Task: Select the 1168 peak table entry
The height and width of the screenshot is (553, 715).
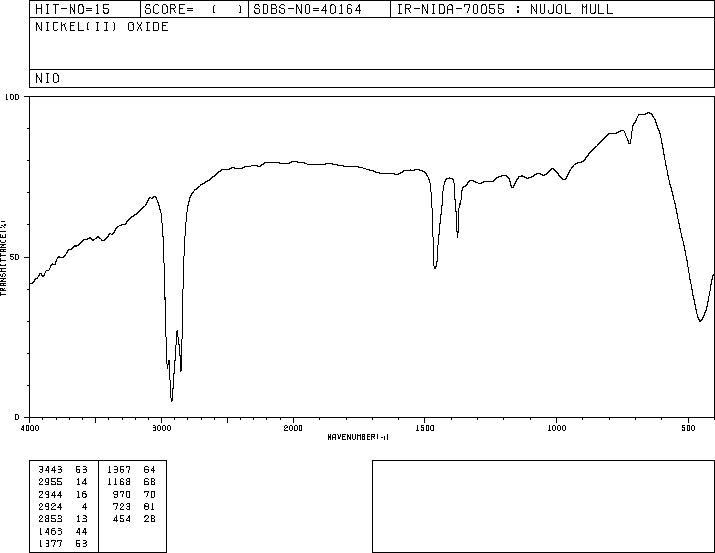Action: point(131,482)
